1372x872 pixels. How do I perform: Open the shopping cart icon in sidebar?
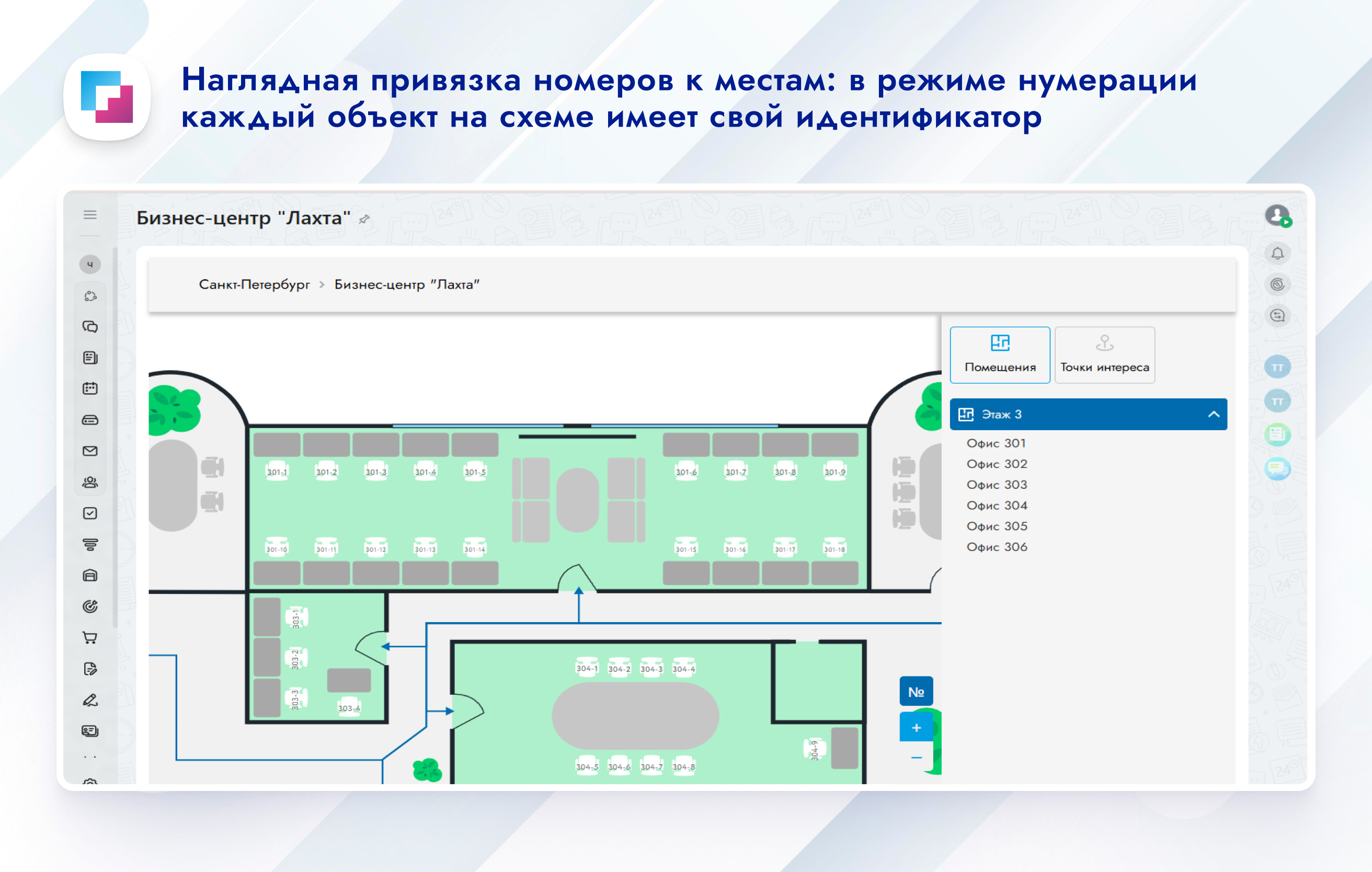coord(90,638)
